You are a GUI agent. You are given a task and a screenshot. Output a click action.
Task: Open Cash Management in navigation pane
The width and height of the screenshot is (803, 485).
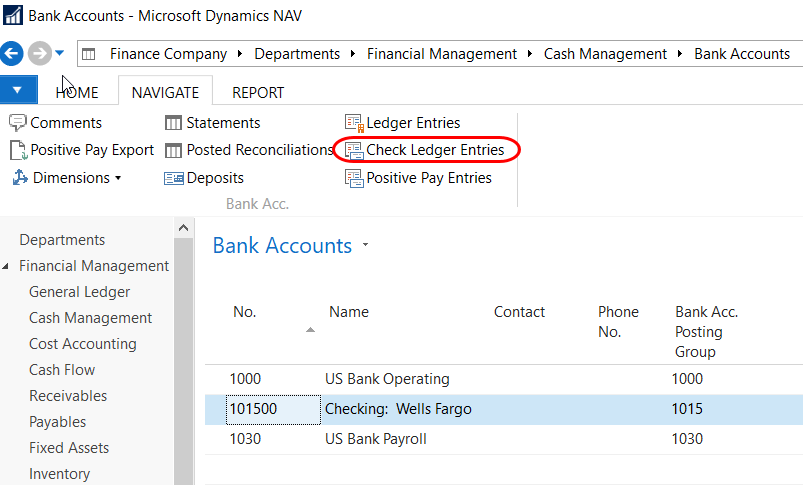click(90, 318)
